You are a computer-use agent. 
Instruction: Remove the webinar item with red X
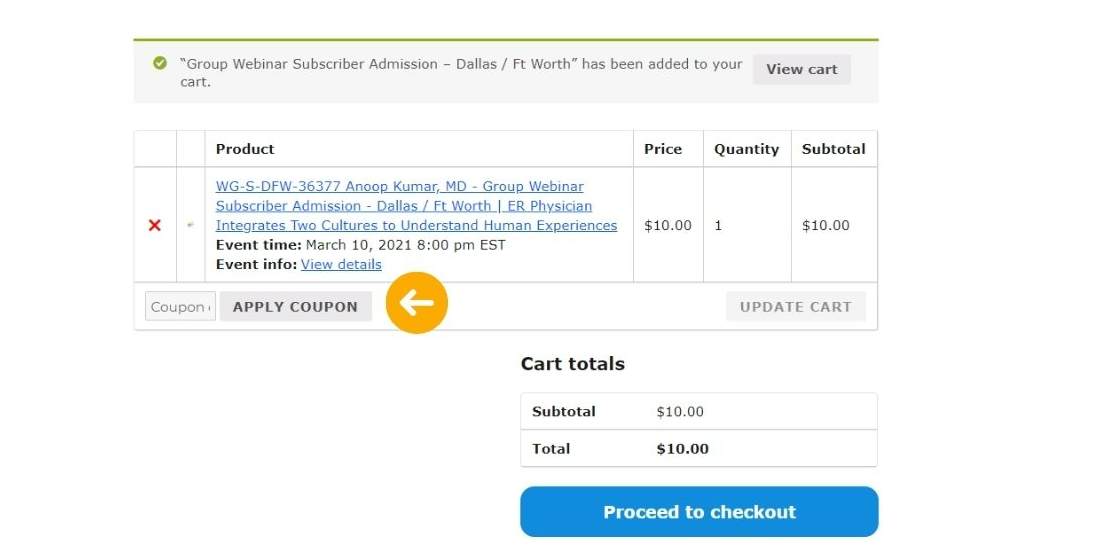(154, 225)
